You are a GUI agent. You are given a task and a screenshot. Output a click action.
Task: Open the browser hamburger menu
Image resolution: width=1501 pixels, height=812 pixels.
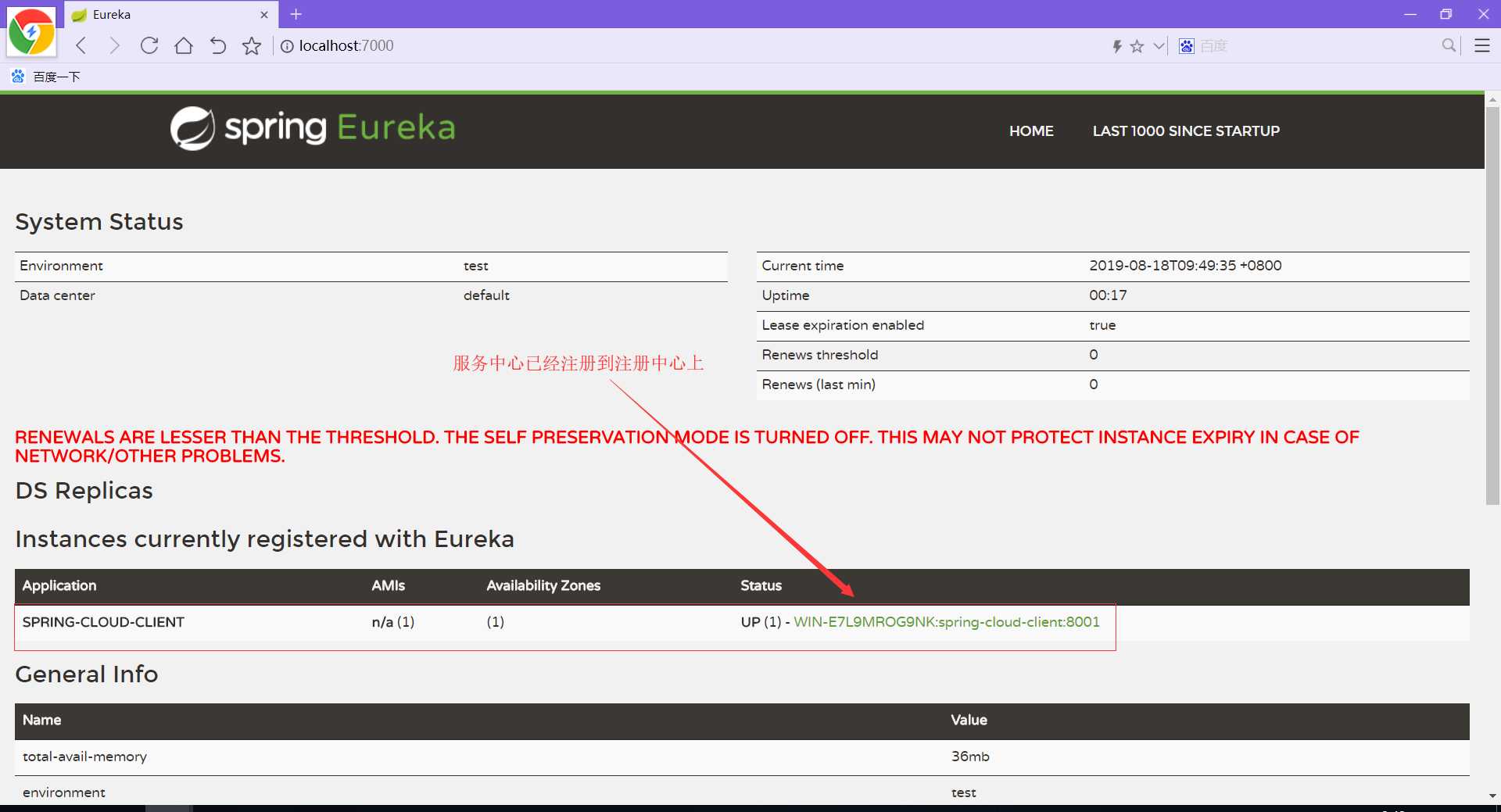tap(1481, 46)
